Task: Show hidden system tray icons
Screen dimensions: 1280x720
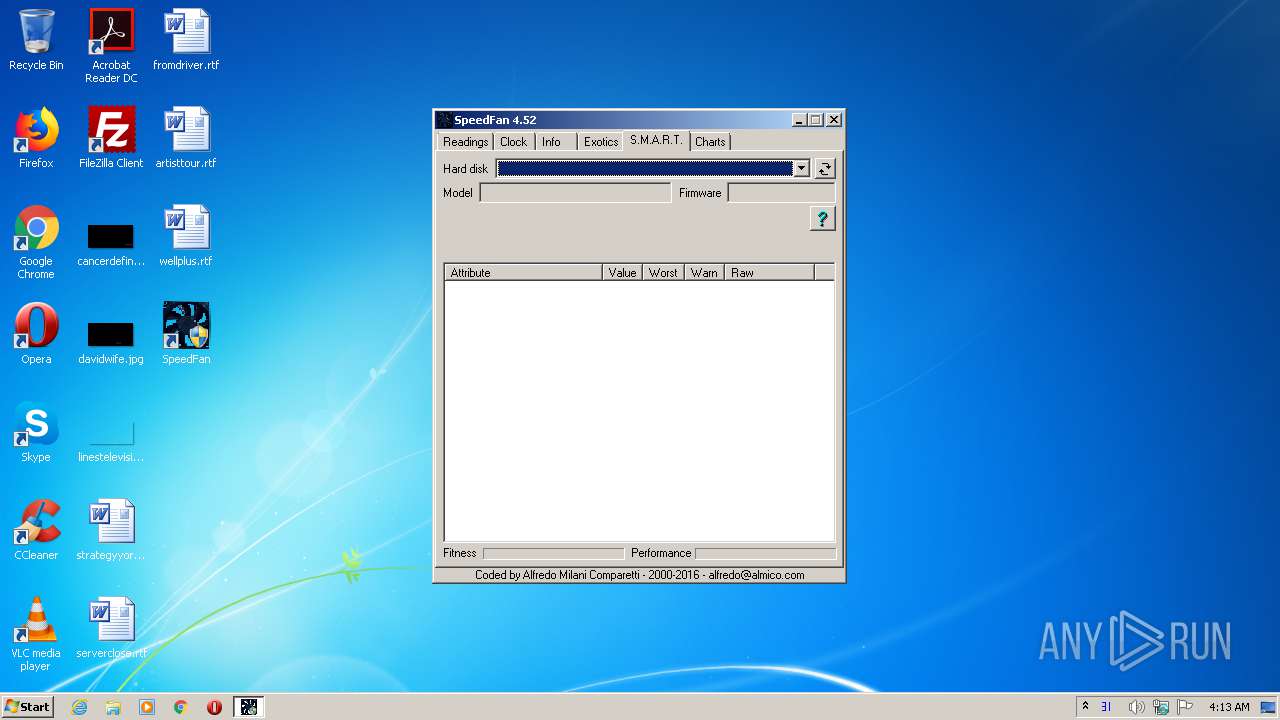Action: 1085,707
